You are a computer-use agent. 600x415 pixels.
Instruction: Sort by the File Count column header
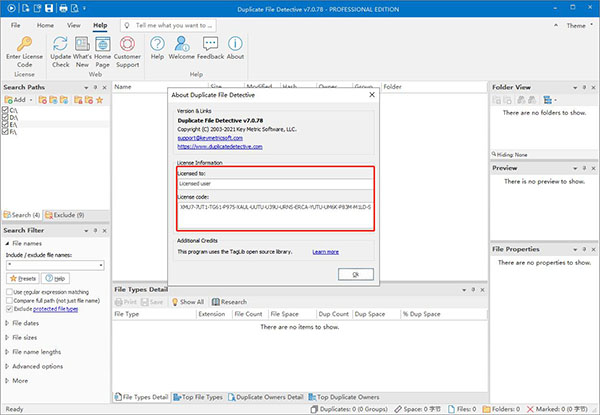pyautogui.click(x=249, y=314)
